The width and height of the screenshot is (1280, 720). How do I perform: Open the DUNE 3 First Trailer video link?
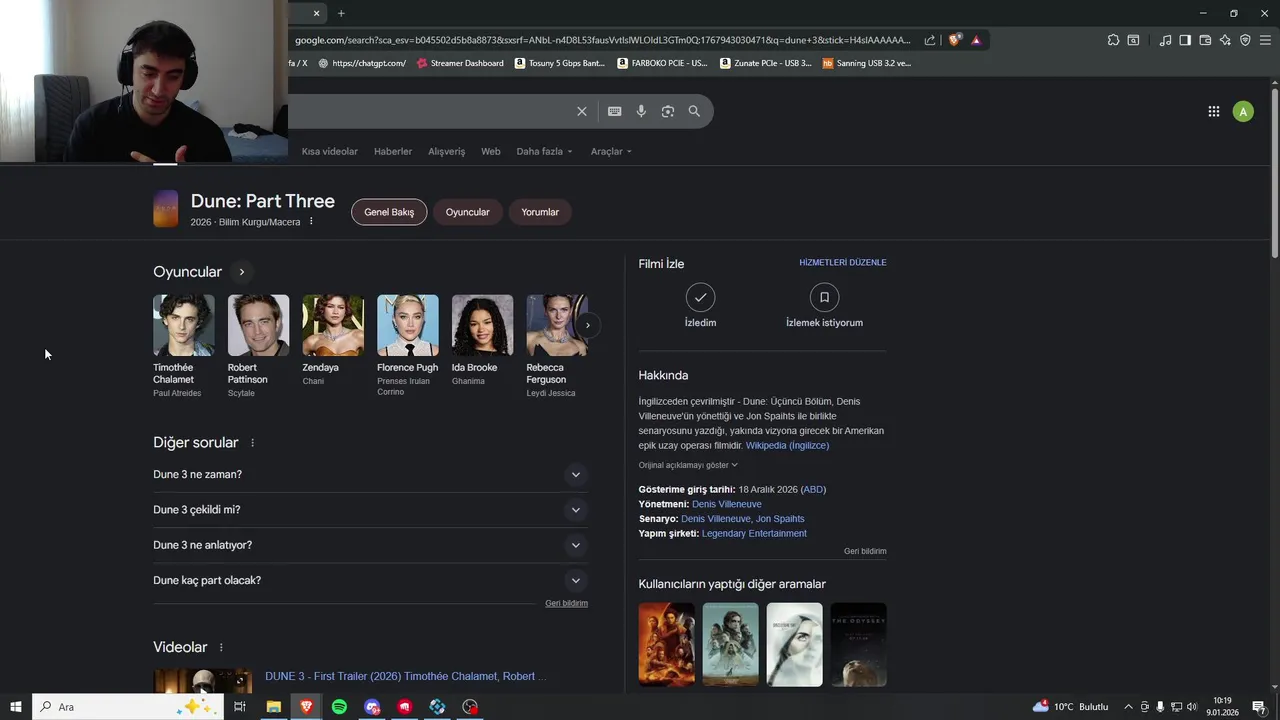pyautogui.click(x=405, y=677)
